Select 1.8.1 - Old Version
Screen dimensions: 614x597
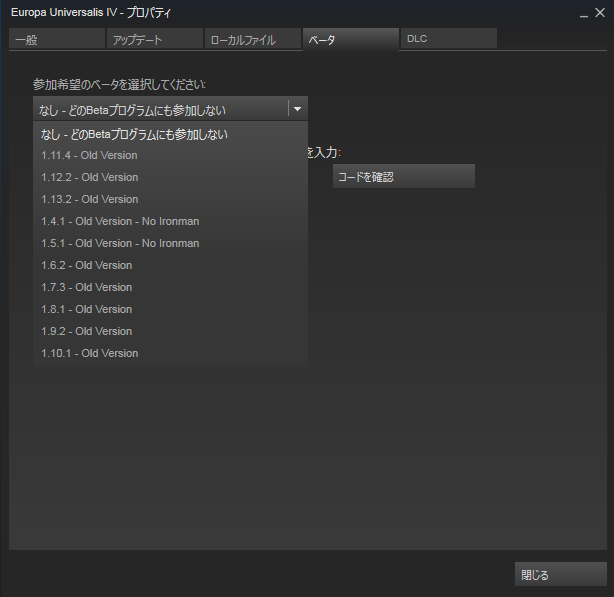(170, 309)
